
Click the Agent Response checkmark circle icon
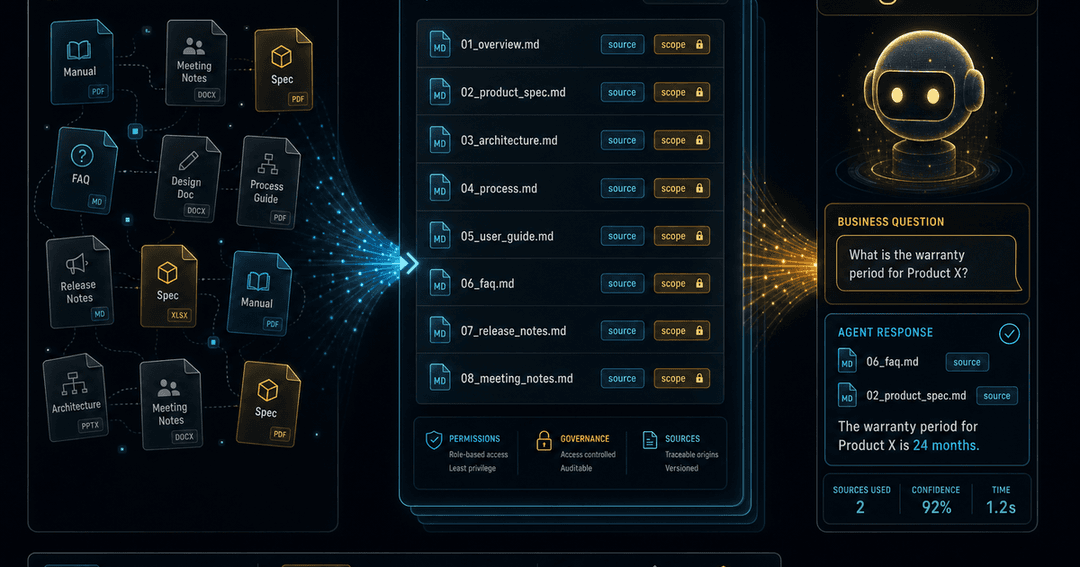click(x=1009, y=334)
